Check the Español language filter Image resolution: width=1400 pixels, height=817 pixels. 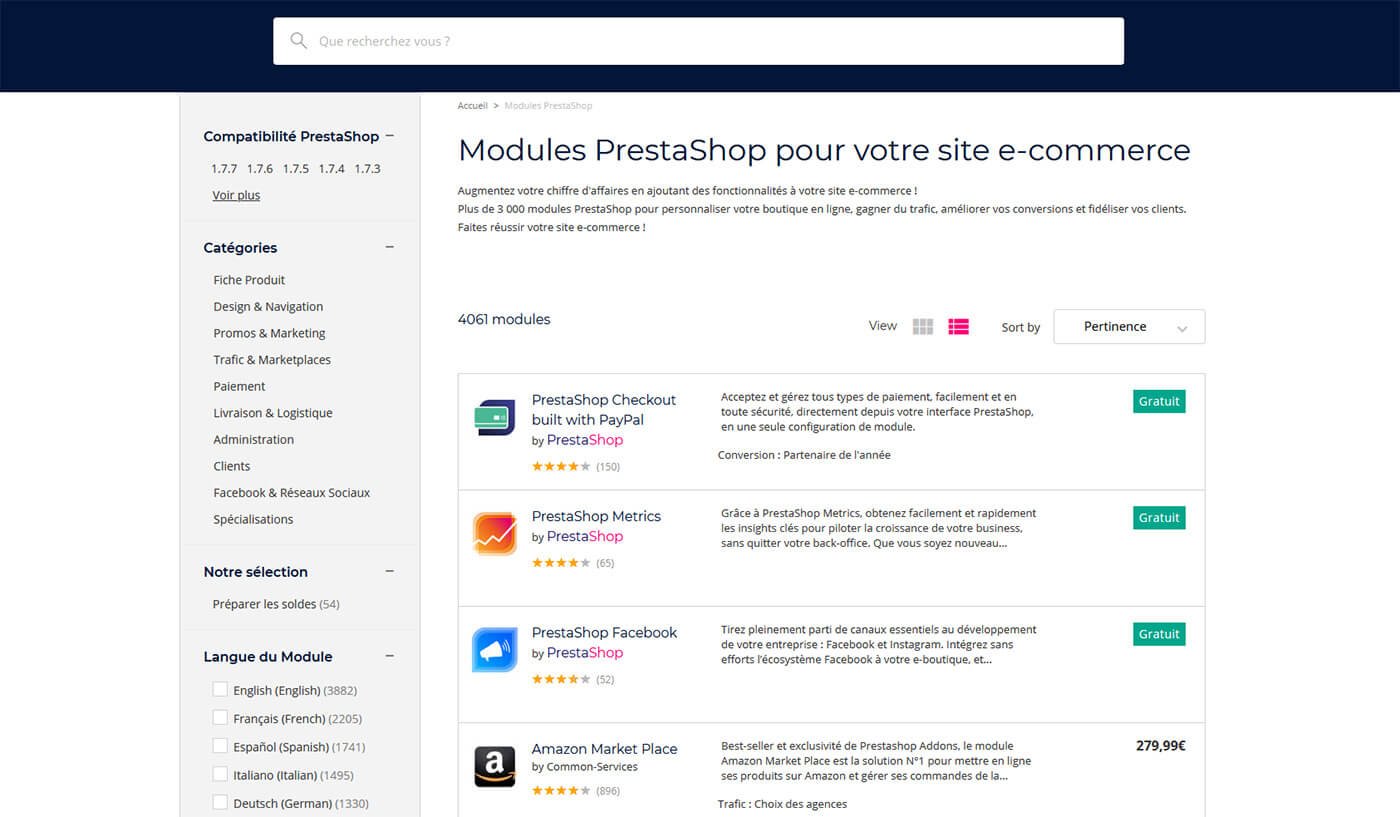tap(220, 745)
